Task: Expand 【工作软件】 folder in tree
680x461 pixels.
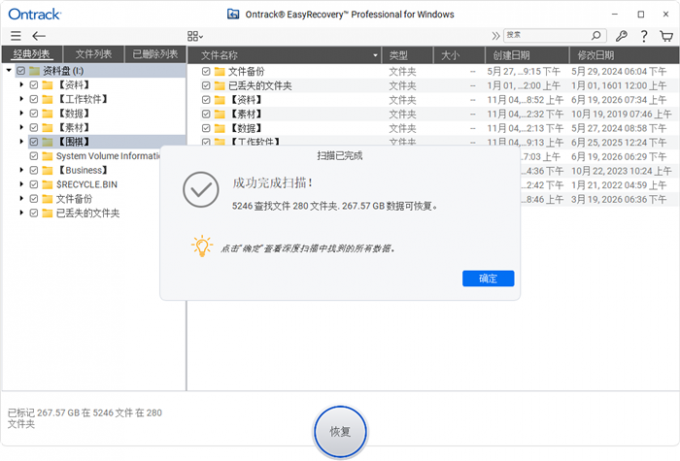Action: click(x=21, y=99)
